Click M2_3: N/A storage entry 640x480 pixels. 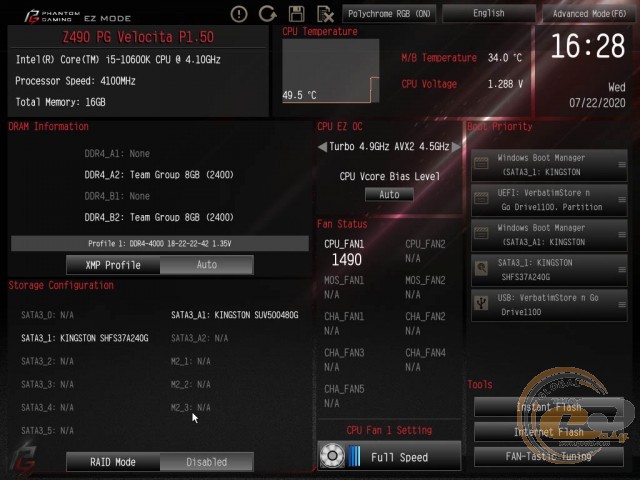191,408
